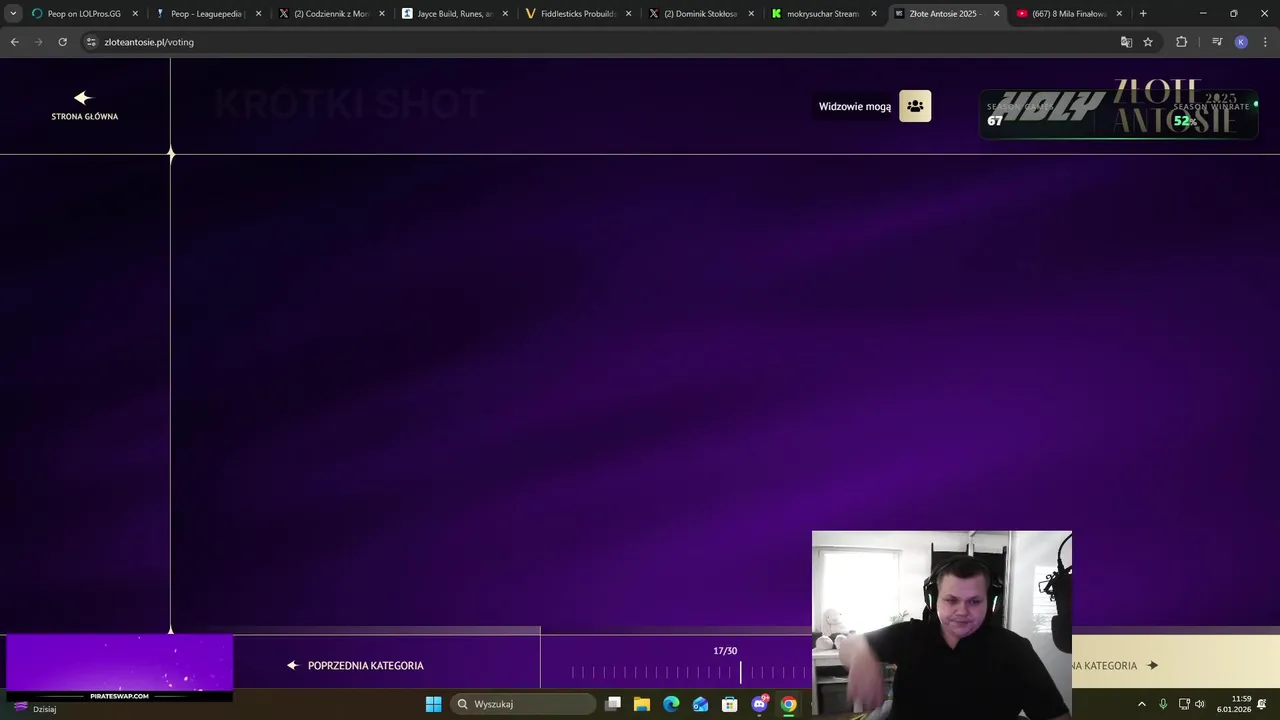Go to the next kategoria arrow
Screen dimensions: 1280x720
click(x=1152, y=665)
